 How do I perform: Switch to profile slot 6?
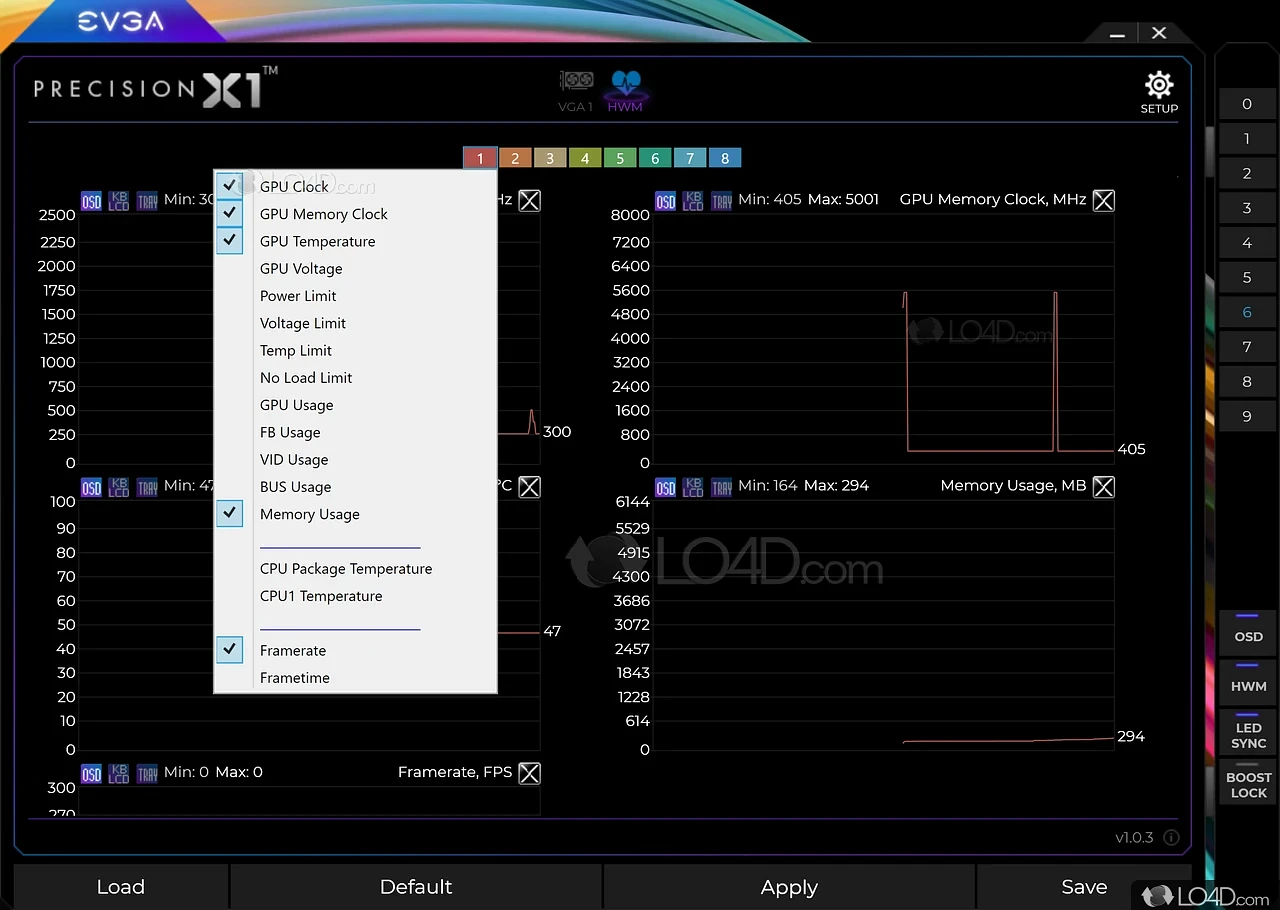(x=1247, y=312)
